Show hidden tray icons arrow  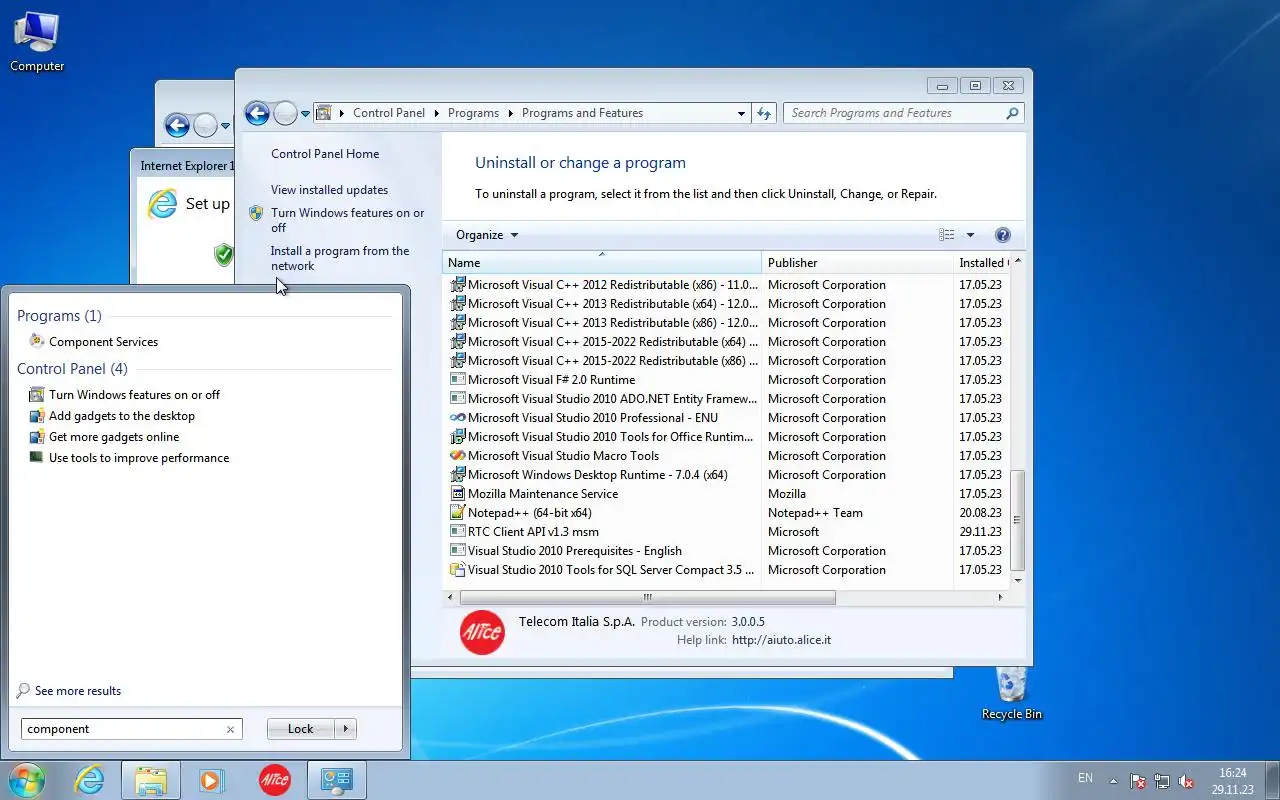point(1113,781)
